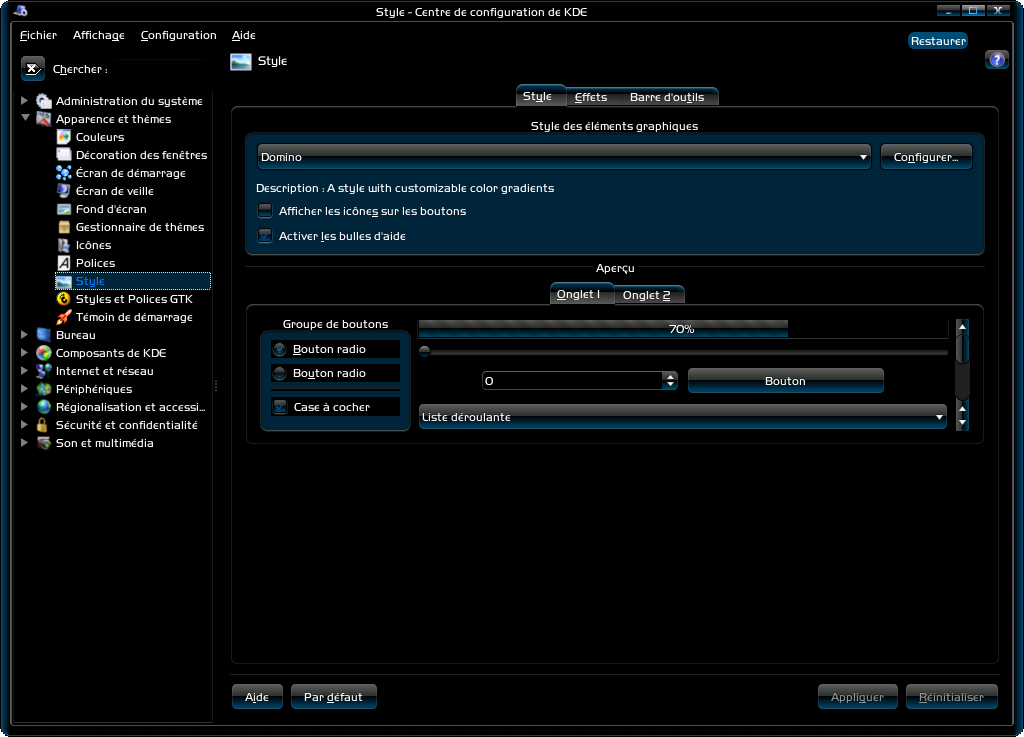Open the Configuration menu

click(x=178, y=35)
